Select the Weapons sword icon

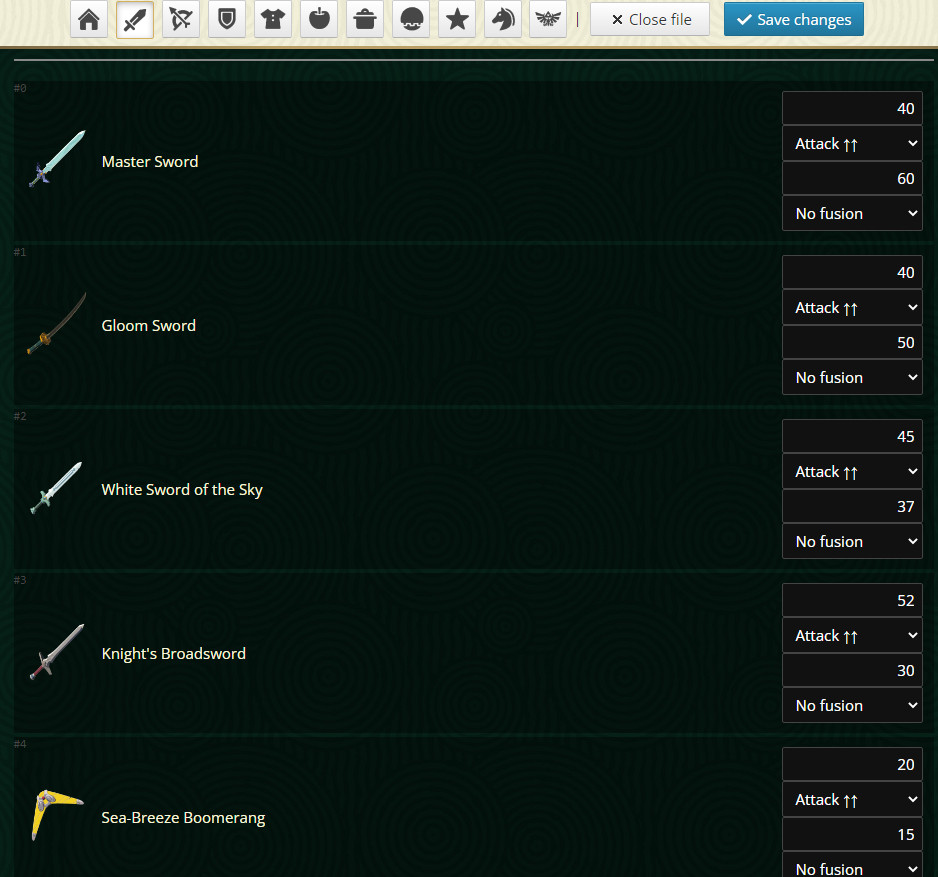tap(135, 20)
